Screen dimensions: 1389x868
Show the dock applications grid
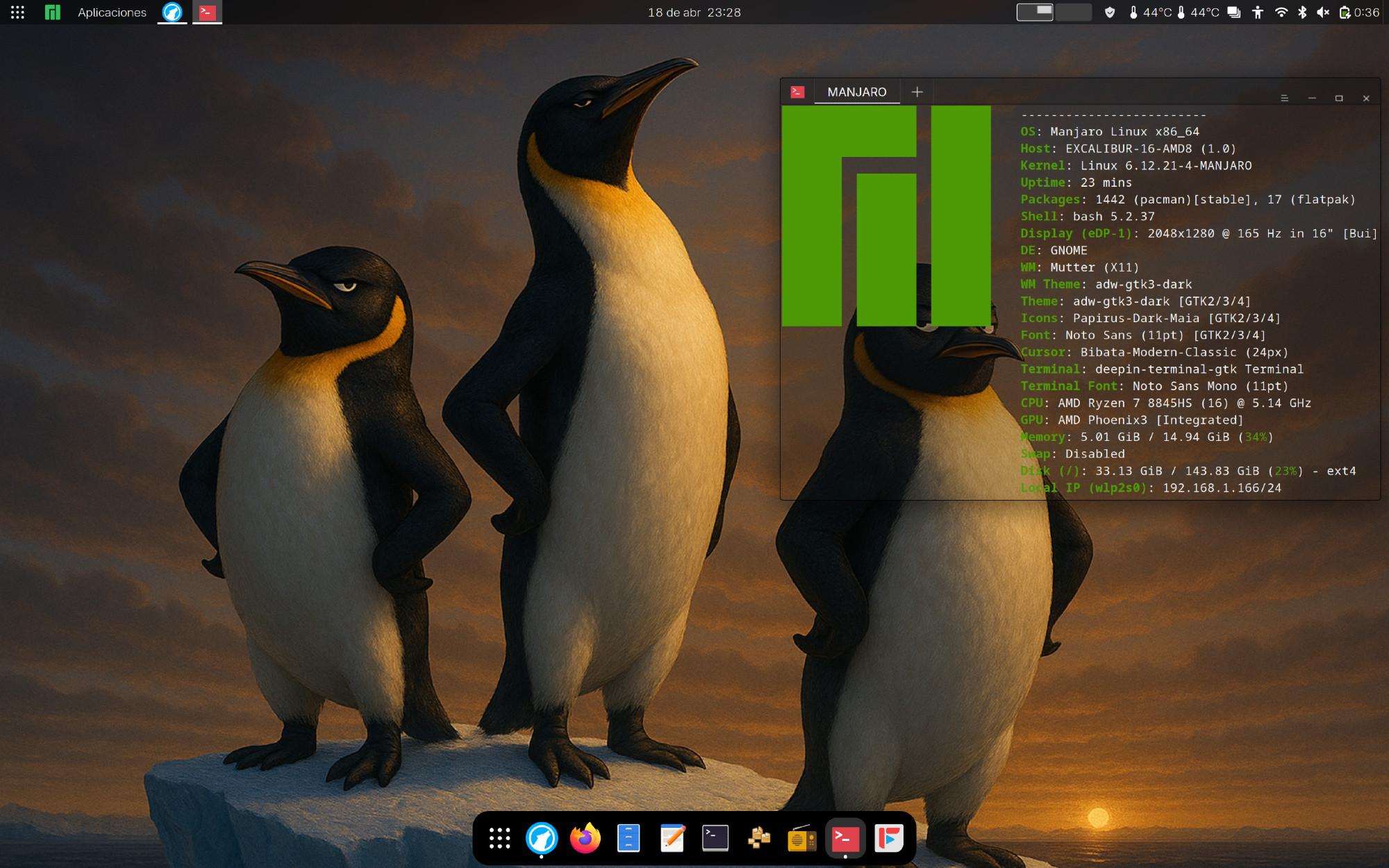(x=499, y=838)
